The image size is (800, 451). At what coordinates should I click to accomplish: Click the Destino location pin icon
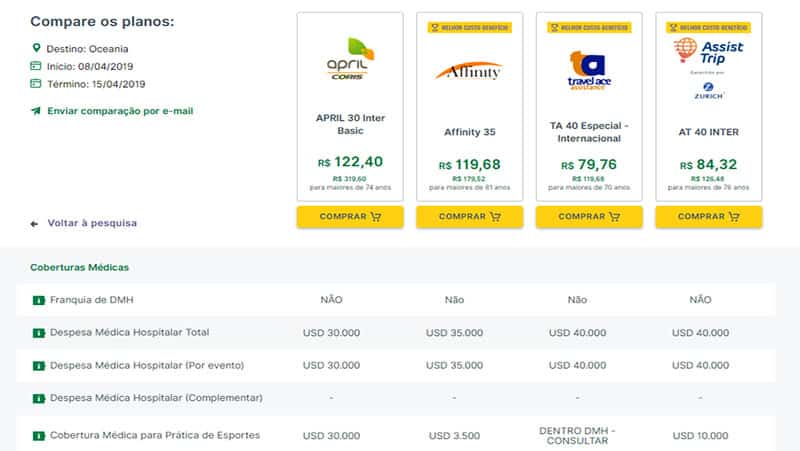pyautogui.click(x=36, y=48)
